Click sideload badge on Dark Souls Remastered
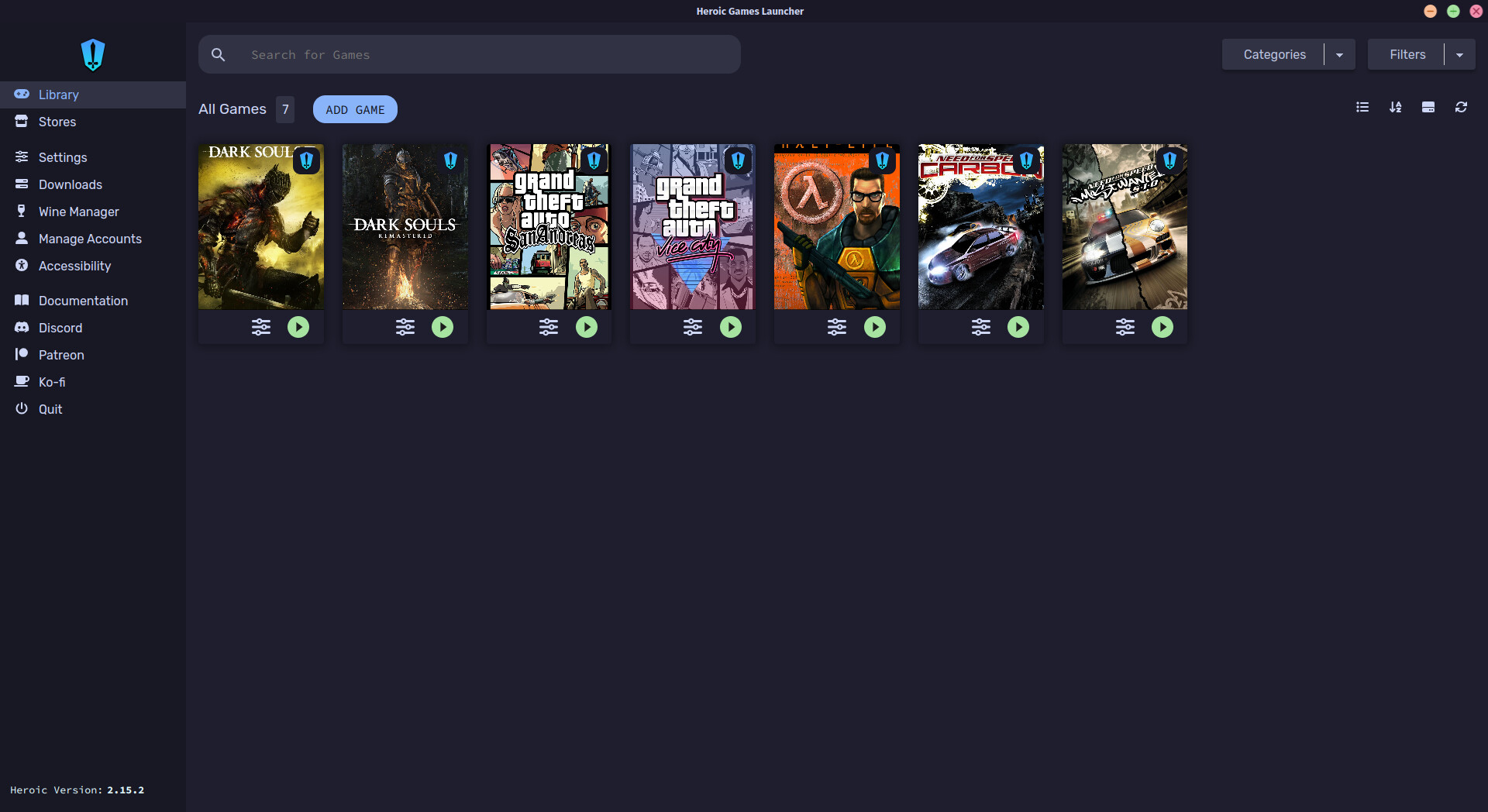The width and height of the screenshot is (1488, 812). point(450,160)
